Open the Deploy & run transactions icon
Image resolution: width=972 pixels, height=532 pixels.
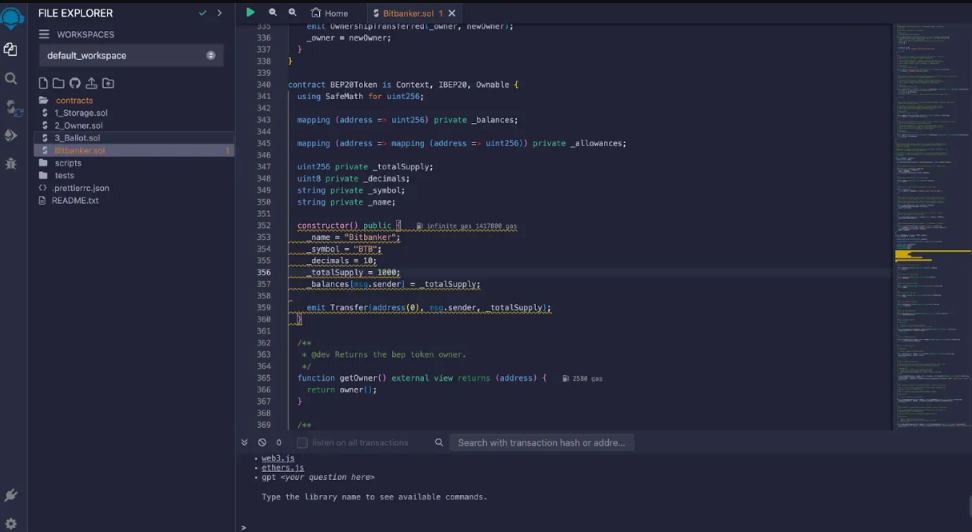pyautogui.click(x=11, y=135)
